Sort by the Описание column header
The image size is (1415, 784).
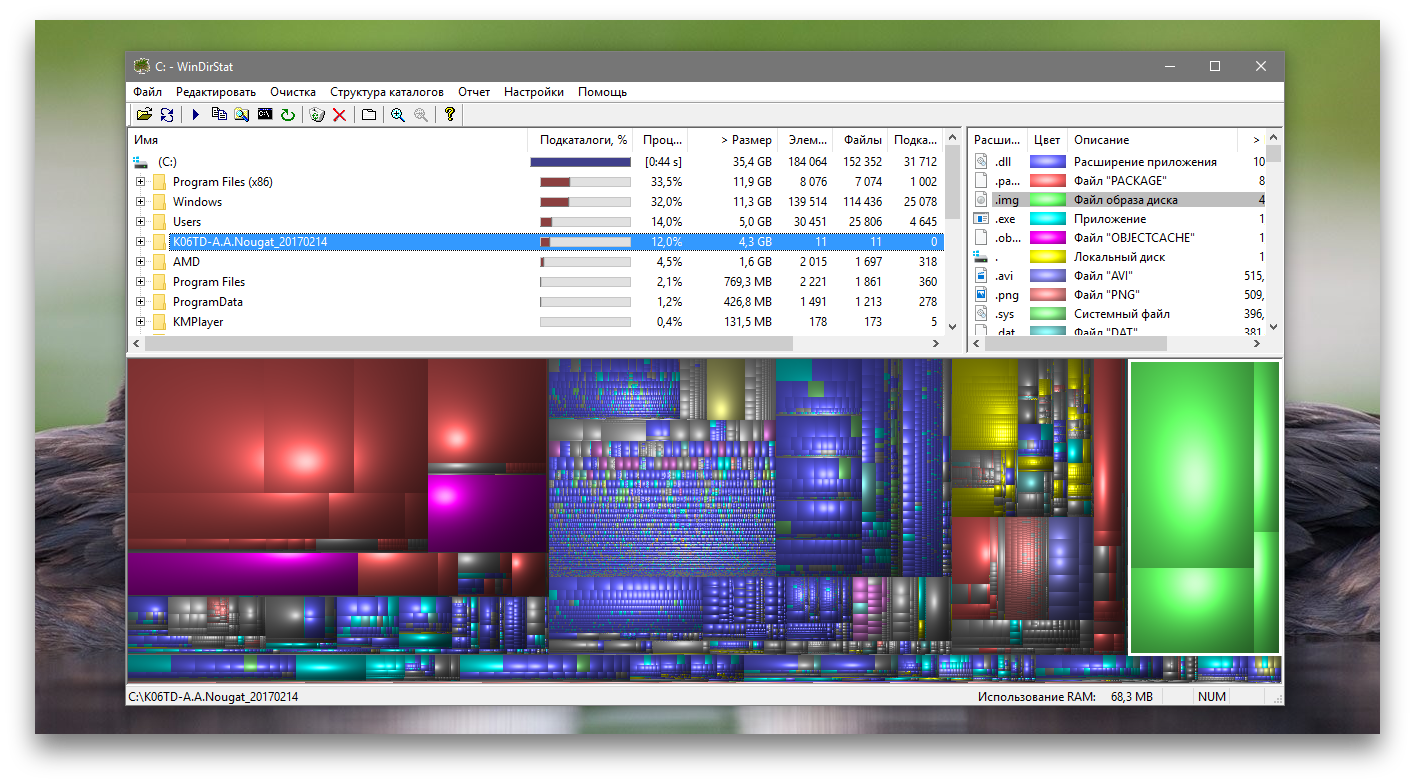point(1152,140)
